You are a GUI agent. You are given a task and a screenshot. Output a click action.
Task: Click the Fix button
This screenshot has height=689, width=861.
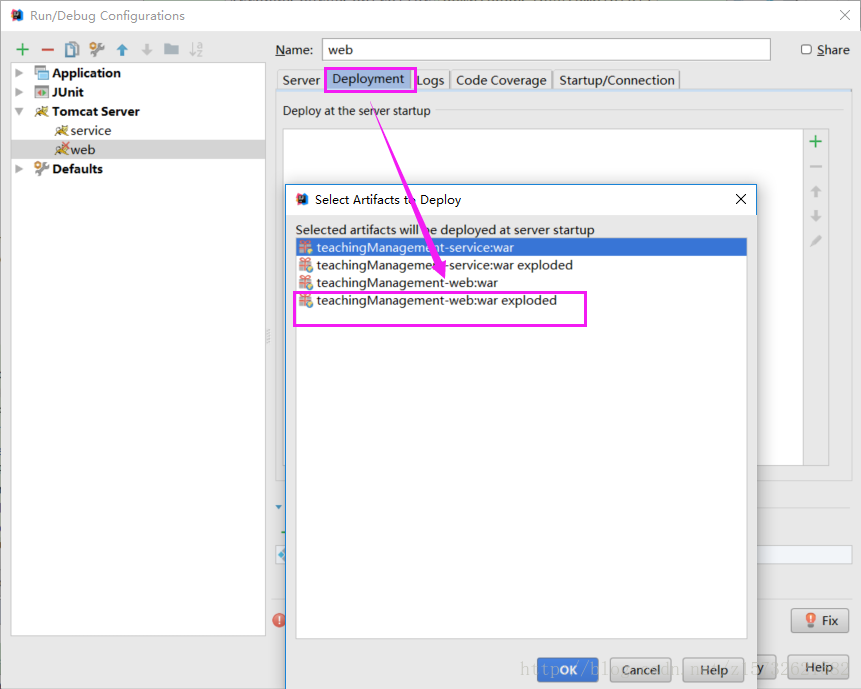click(x=820, y=620)
